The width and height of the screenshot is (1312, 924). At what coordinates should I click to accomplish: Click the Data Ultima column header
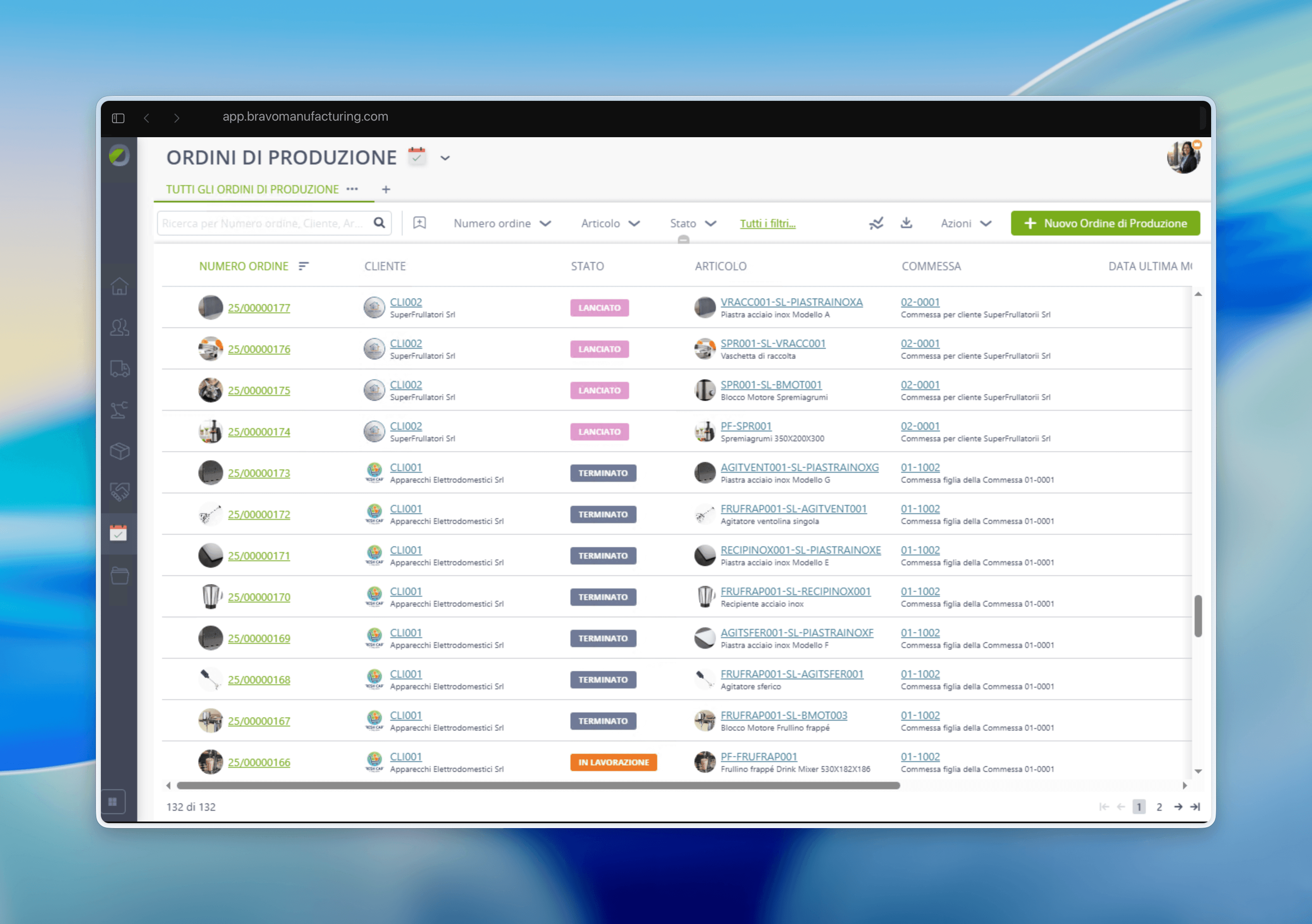pos(1150,266)
